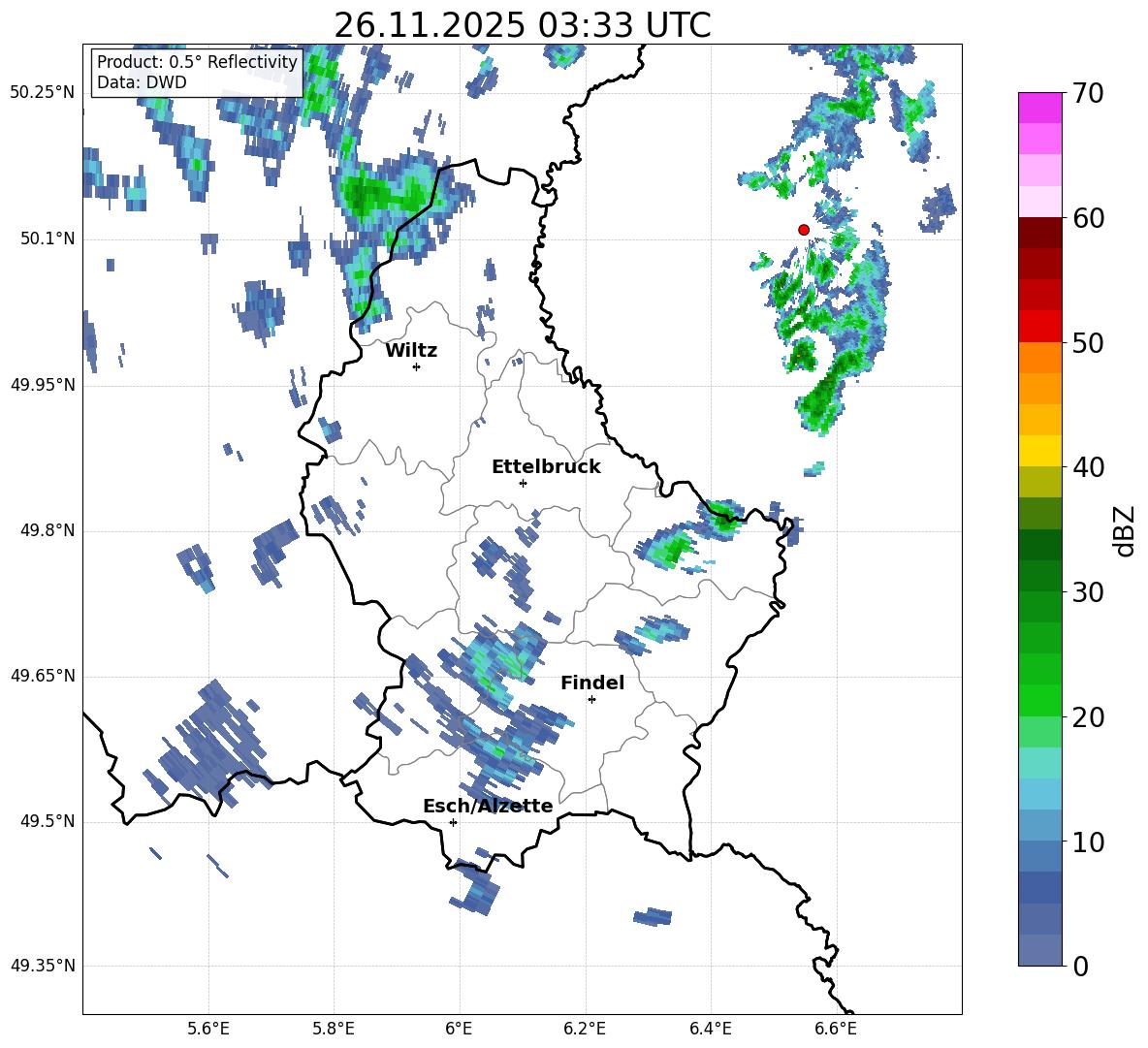Click the 49.95°N latitude label
Image resolution: width=1148 pixels, height=1048 pixels.
43,385
